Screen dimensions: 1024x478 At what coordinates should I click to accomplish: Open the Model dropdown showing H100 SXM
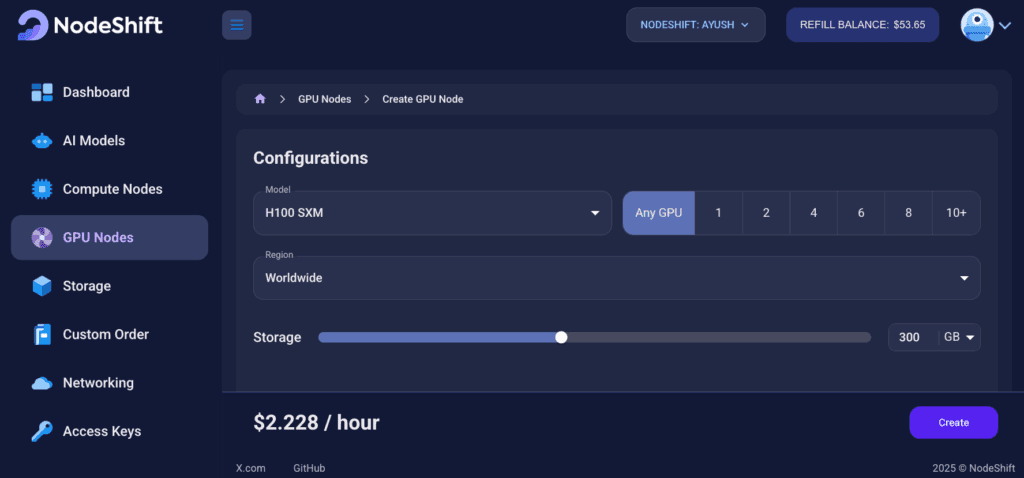[x=432, y=213]
